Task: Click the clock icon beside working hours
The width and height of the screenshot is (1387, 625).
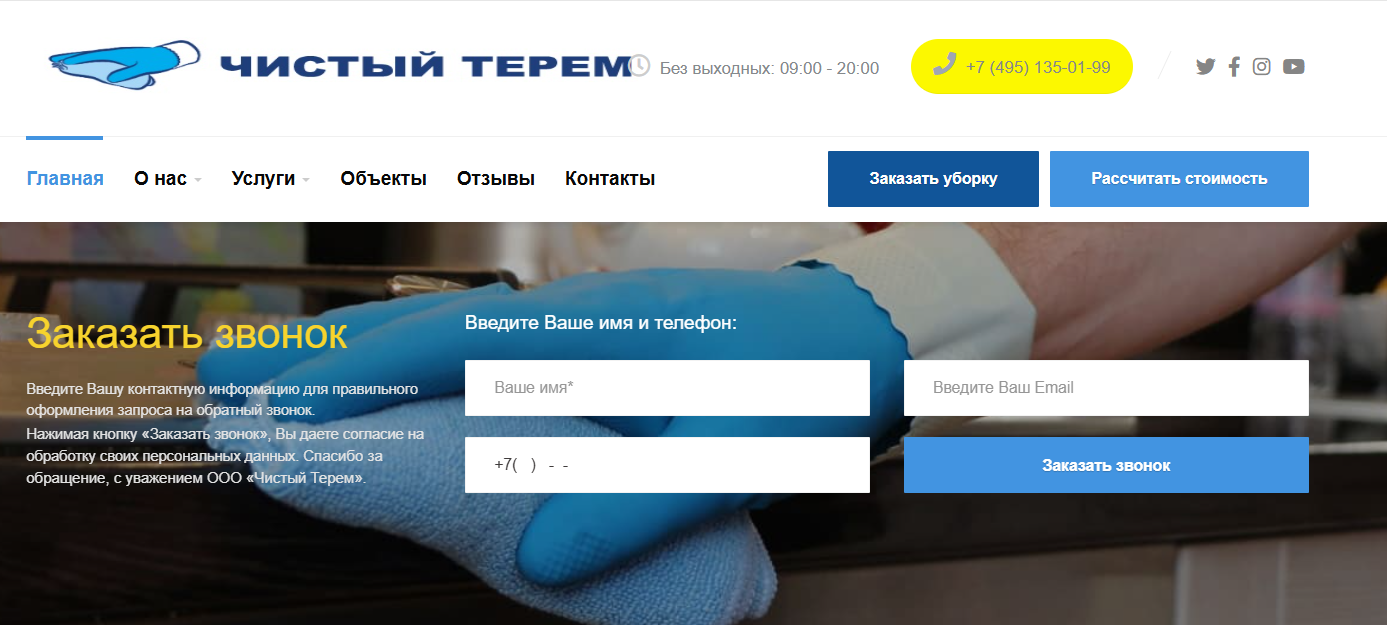Action: pos(640,66)
